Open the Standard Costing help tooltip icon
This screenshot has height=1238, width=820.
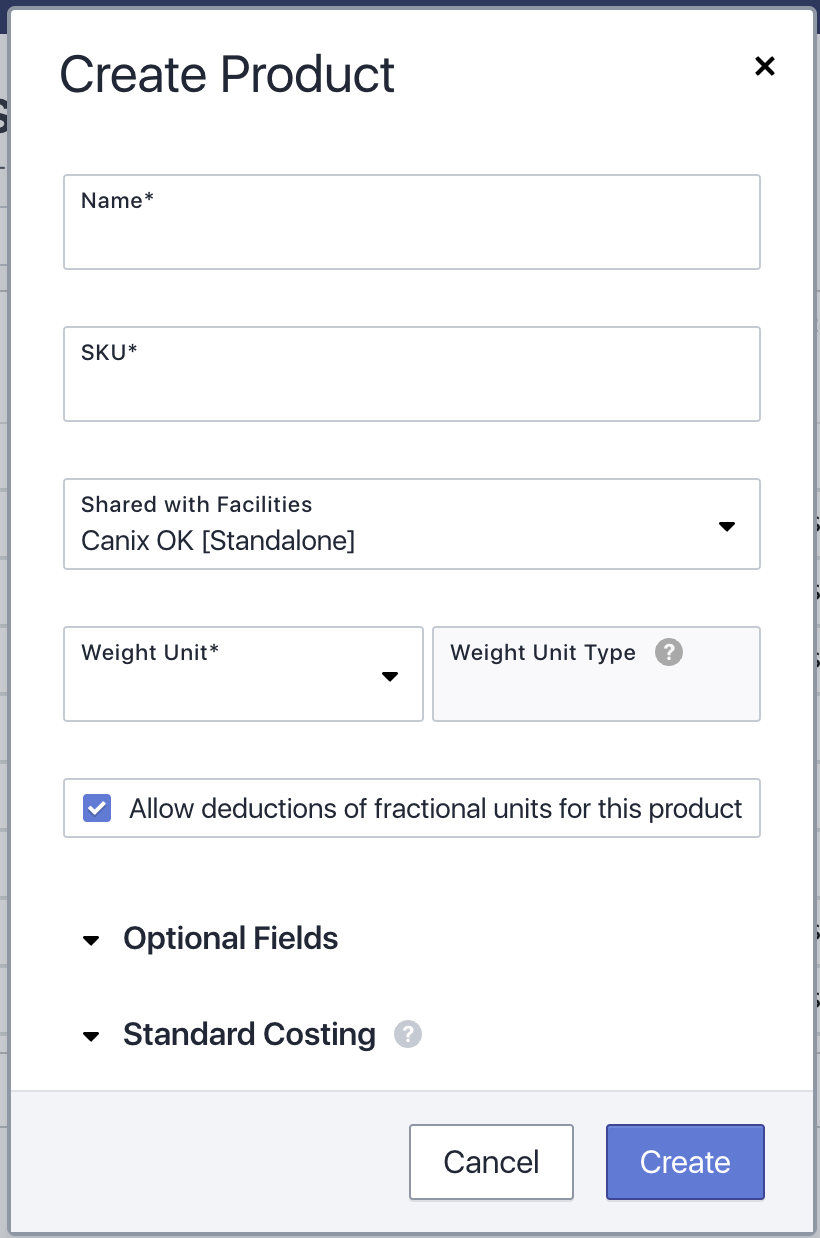pos(408,1034)
